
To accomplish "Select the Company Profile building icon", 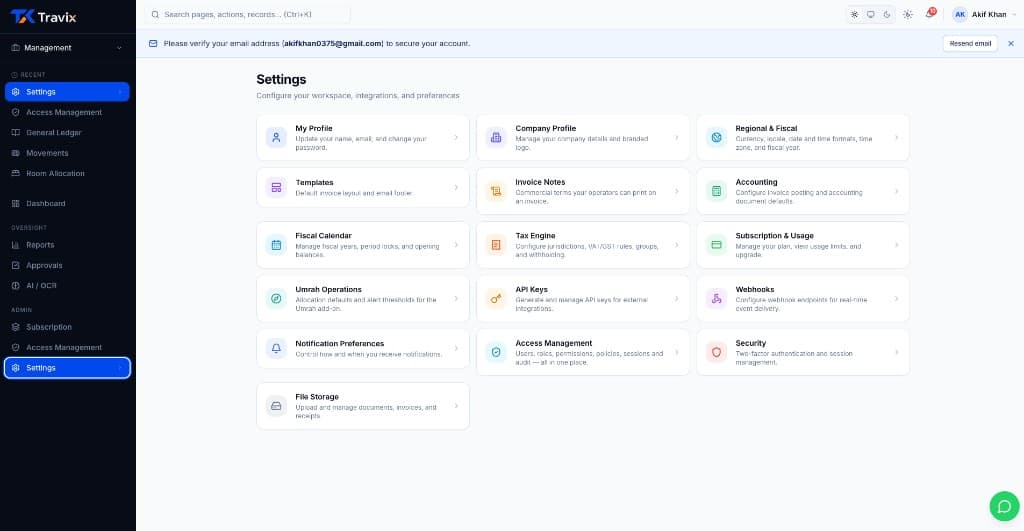I will tap(496, 138).
